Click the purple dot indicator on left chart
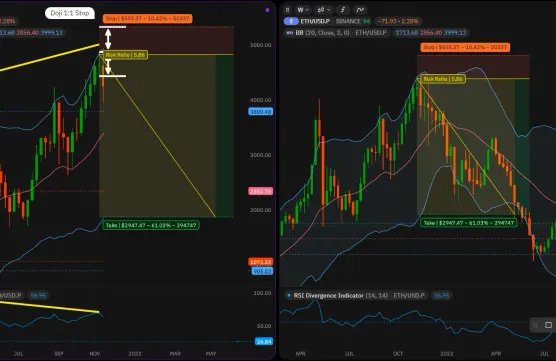Viewport: 556px width, 361px height. pos(267,10)
